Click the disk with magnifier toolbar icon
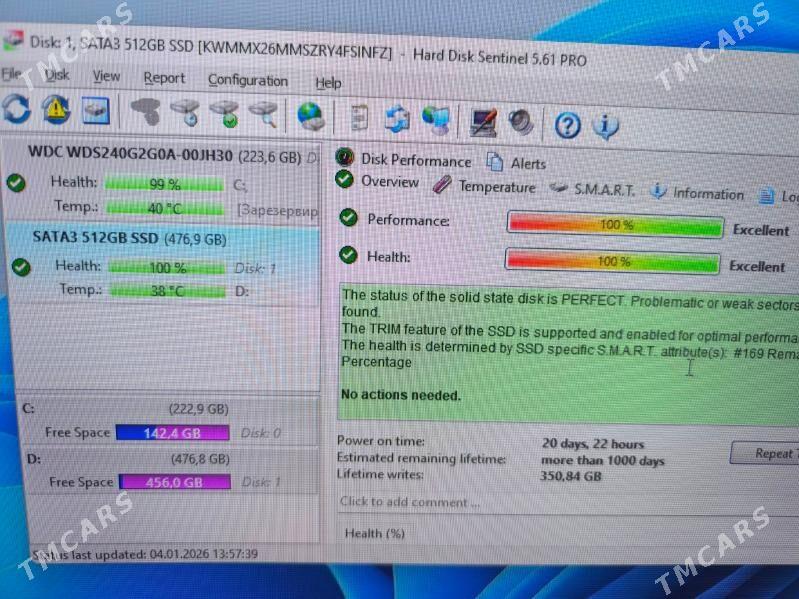Viewport: 799px width, 599px height. (263, 115)
